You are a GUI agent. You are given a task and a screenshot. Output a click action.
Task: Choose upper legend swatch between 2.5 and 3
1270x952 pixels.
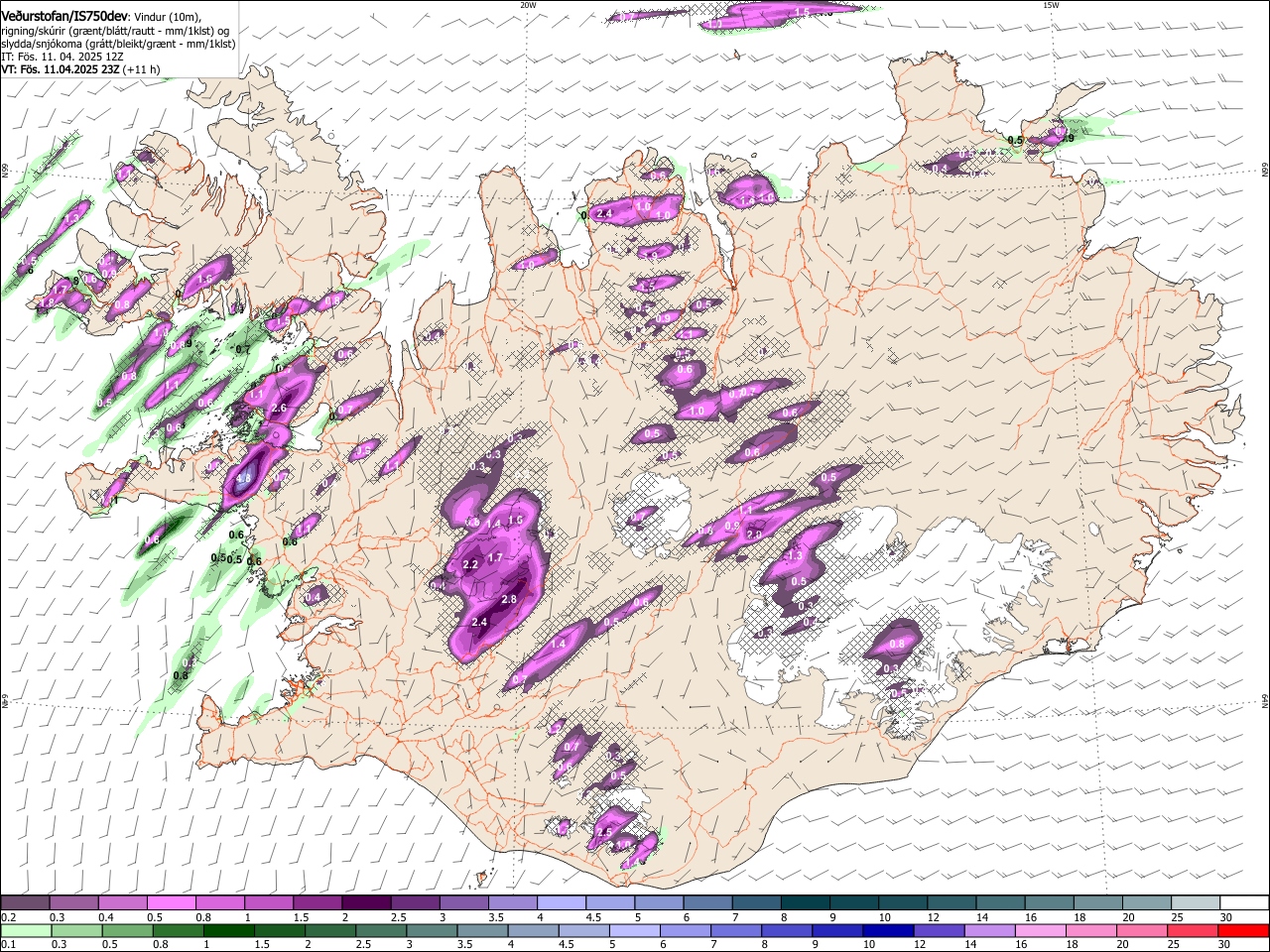pyautogui.click(x=414, y=903)
